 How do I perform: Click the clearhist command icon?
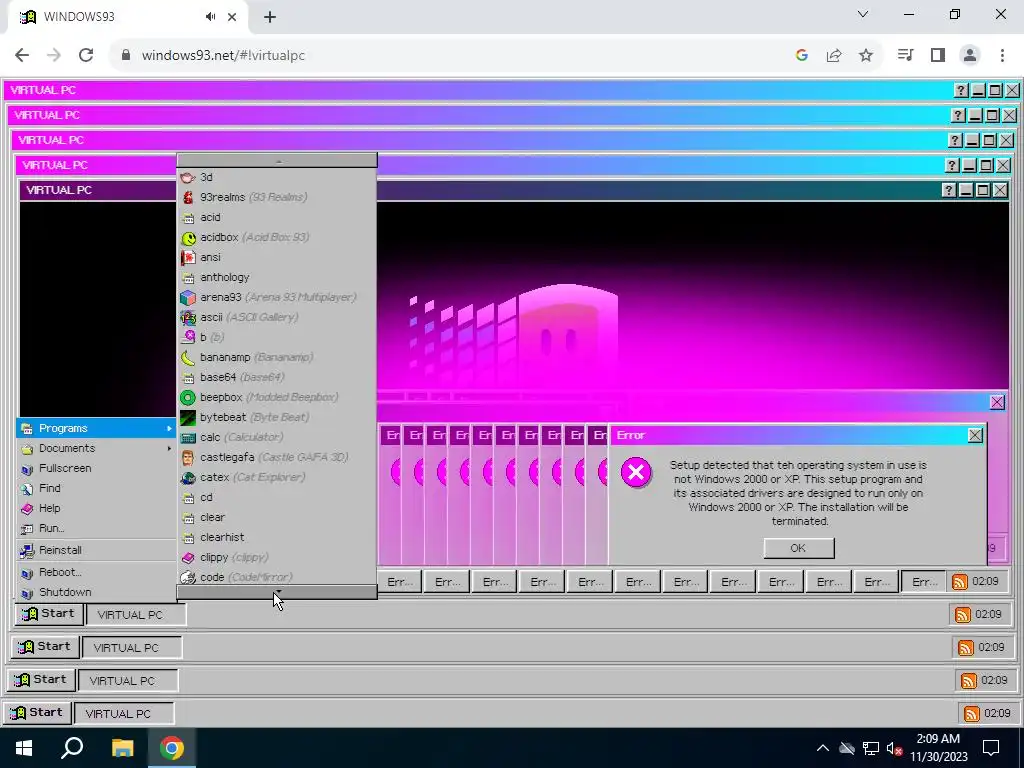click(188, 537)
